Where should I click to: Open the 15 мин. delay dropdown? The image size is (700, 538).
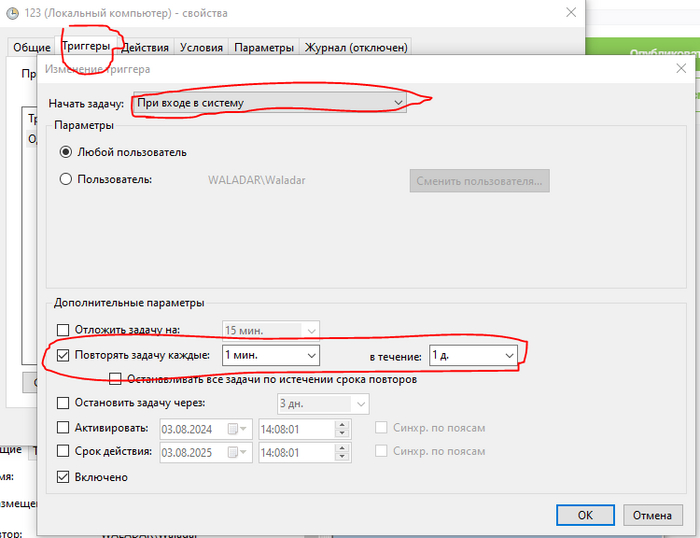pyautogui.click(x=271, y=331)
